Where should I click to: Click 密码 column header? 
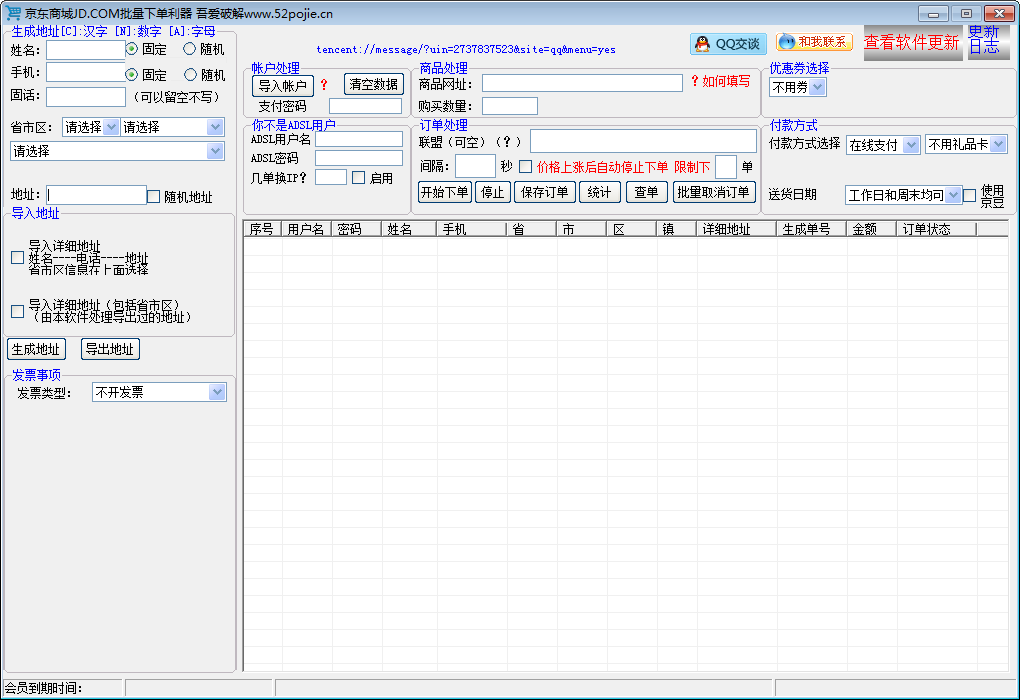tap(356, 229)
